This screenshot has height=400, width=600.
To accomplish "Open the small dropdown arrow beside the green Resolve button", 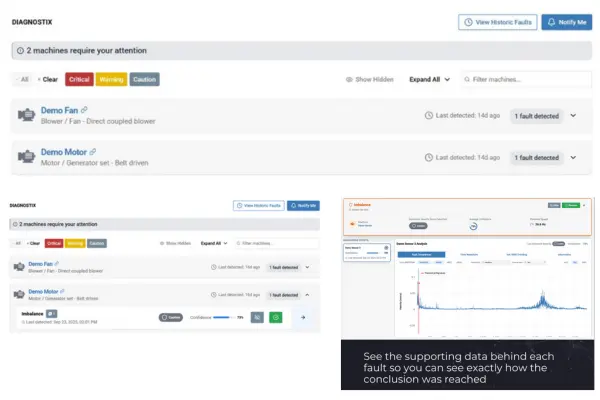I will [584, 206].
